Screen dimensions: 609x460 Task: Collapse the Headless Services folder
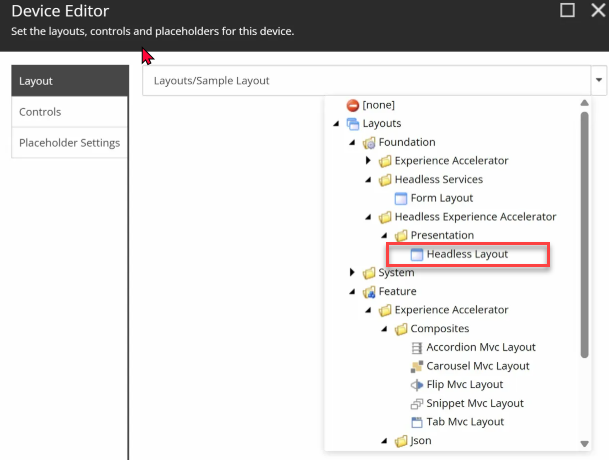pos(368,180)
